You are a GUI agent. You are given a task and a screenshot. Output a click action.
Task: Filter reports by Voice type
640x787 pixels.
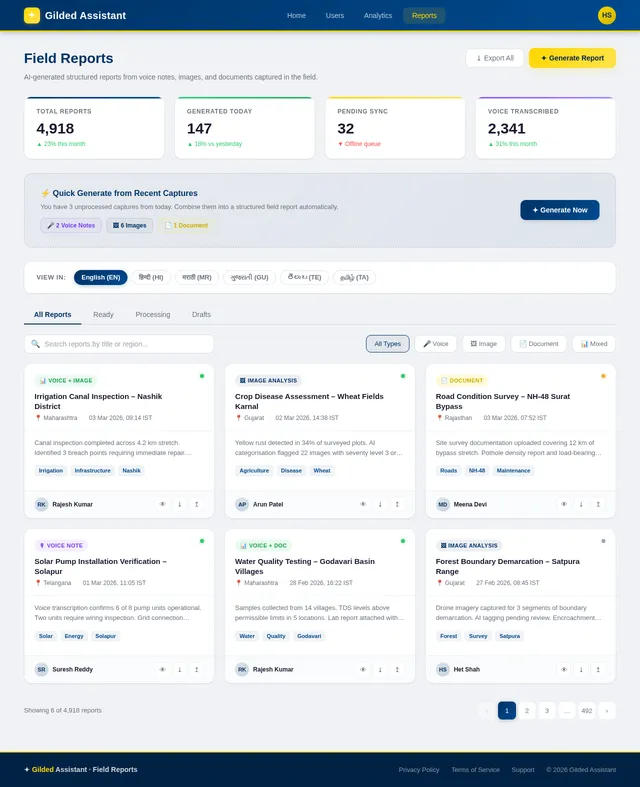[435, 344]
